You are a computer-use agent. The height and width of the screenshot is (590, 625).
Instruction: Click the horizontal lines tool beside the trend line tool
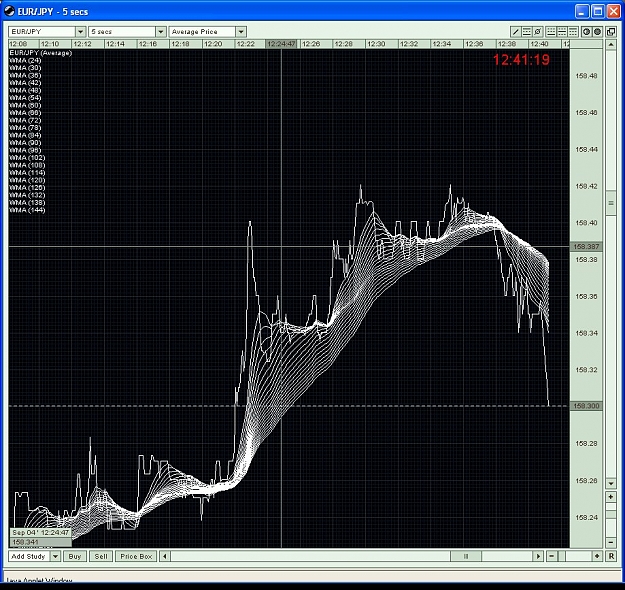pos(527,32)
